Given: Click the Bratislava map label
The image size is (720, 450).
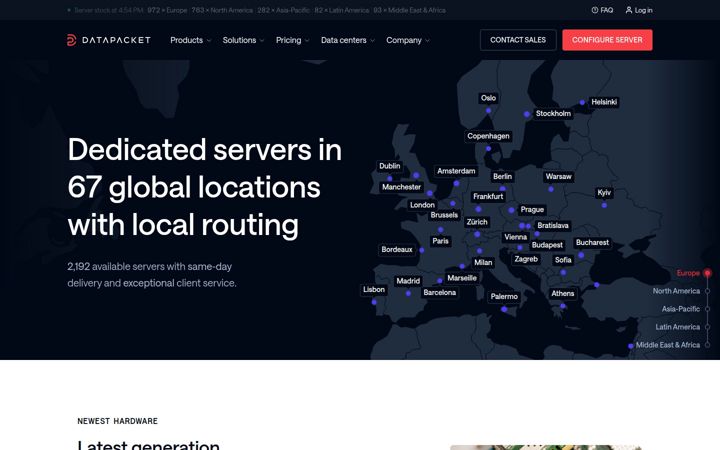Looking at the screenshot, I should pyautogui.click(x=553, y=225).
